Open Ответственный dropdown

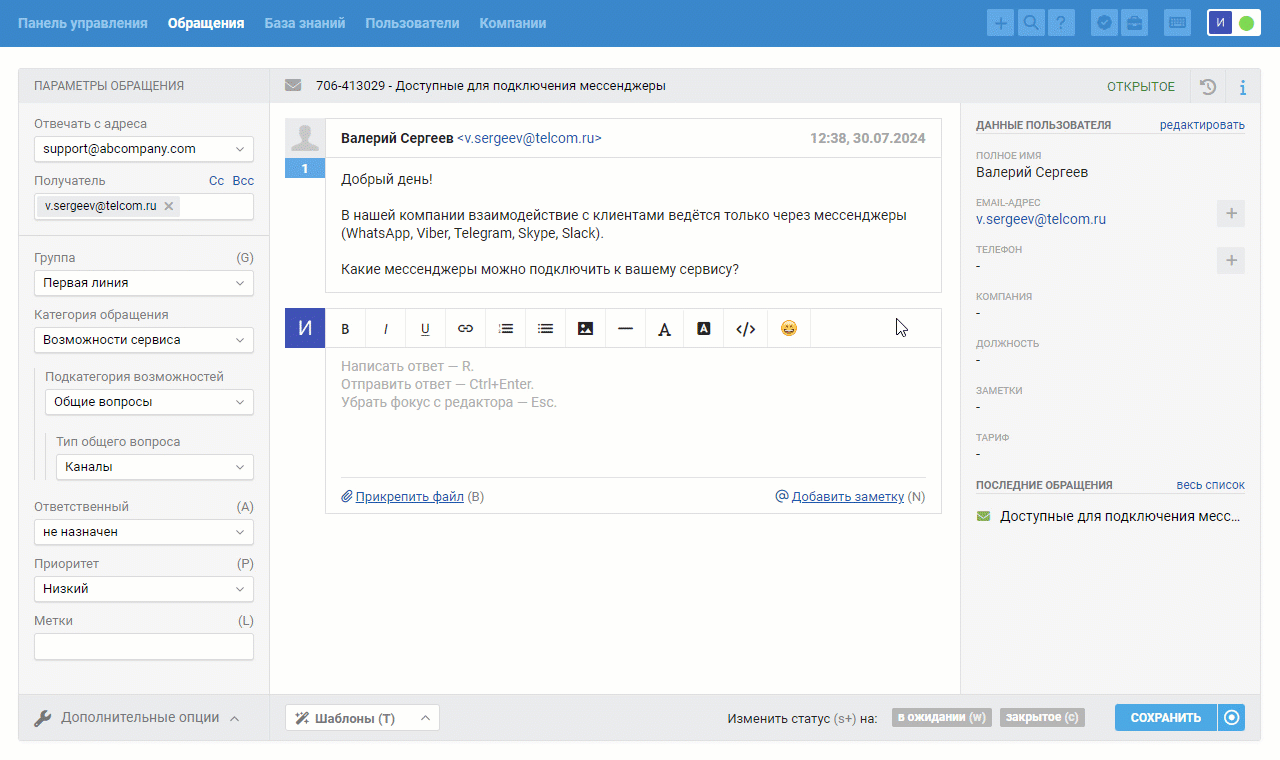pos(144,533)
